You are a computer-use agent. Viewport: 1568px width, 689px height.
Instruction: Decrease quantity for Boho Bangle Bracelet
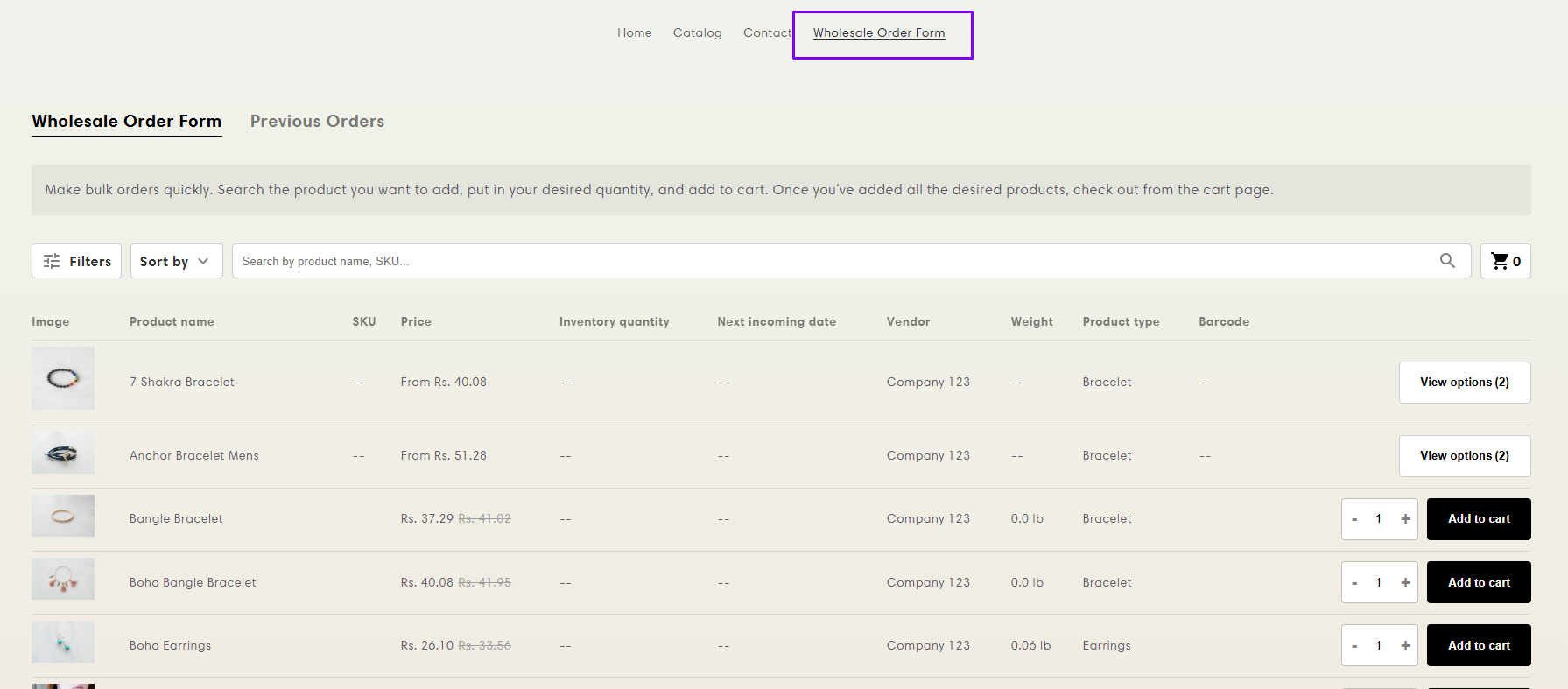pyautogui.click(x=1354, y=582)
